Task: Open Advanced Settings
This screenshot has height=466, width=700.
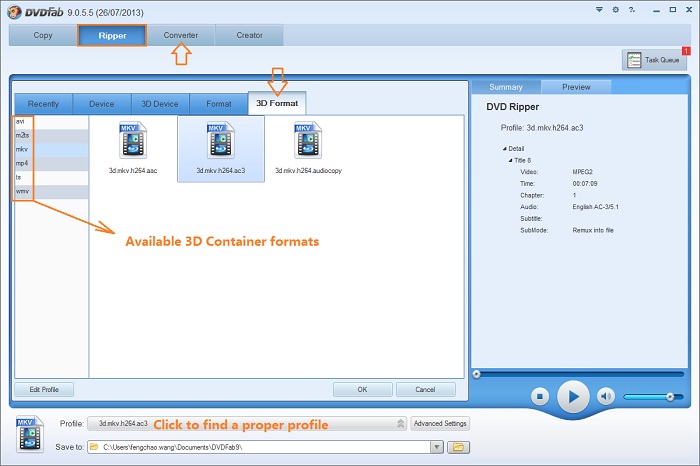Action: tap(440, 424)
